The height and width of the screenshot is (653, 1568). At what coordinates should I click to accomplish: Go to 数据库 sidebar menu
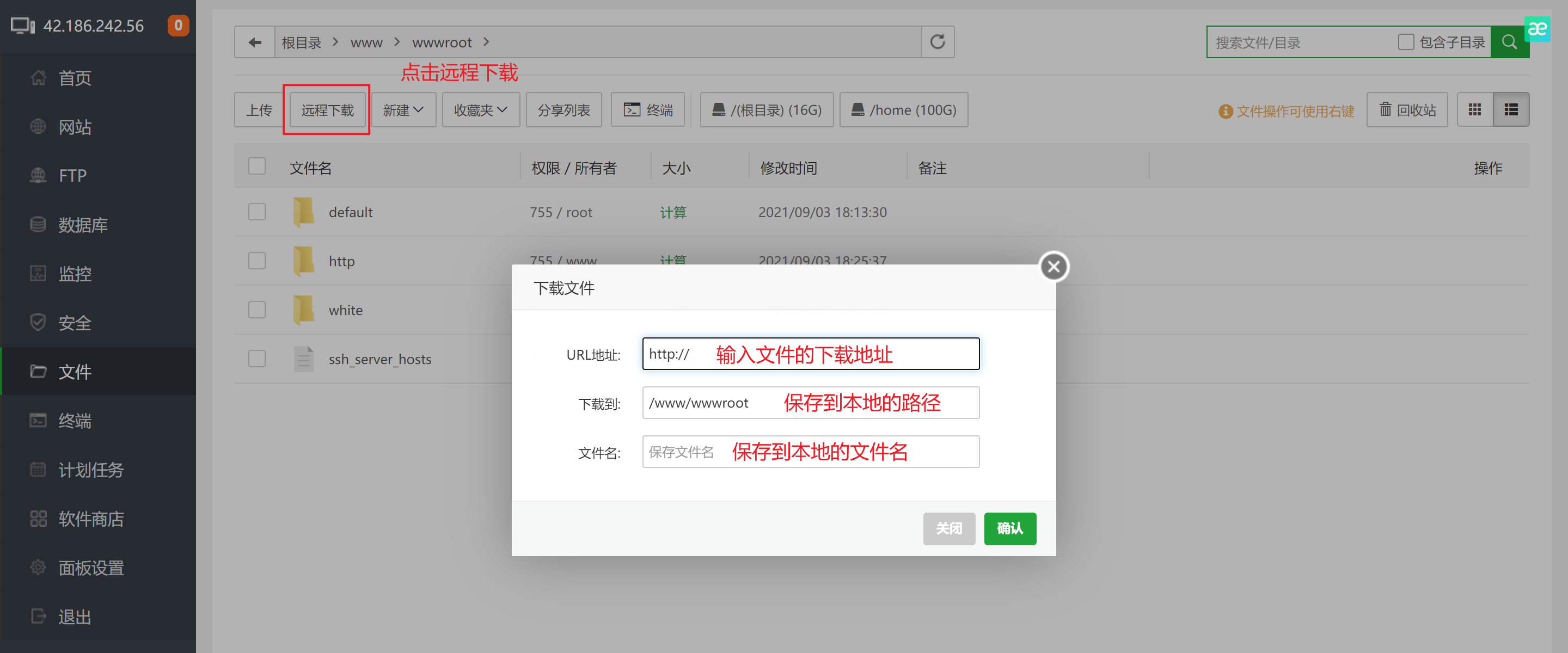83,225
